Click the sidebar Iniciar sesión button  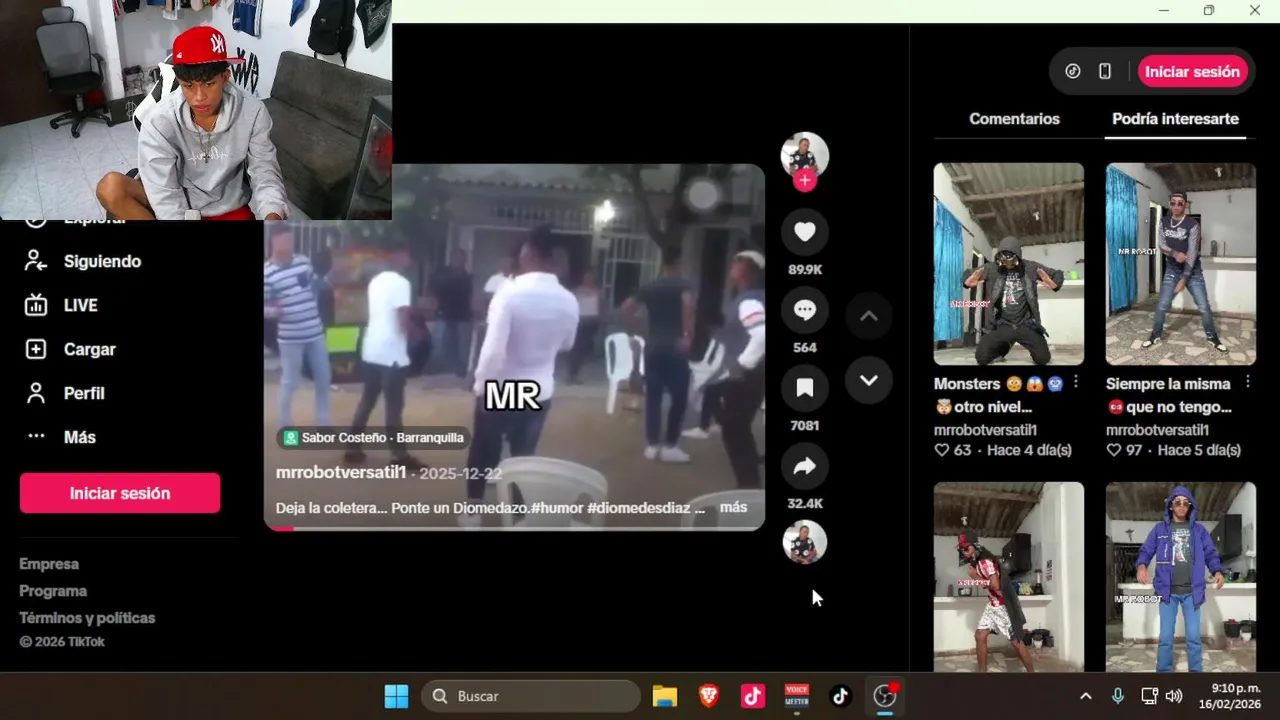tap(120, 493)
